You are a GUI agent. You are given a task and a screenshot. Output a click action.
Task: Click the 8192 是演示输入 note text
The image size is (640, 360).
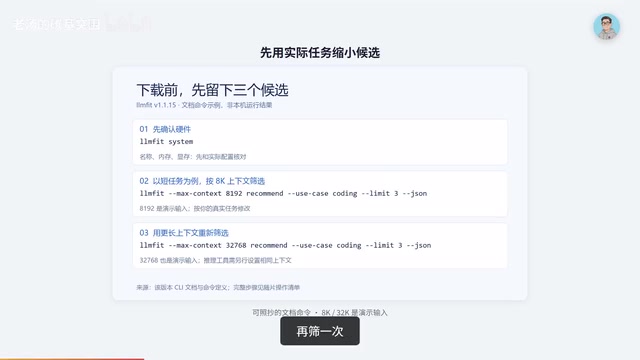point(195,209)
